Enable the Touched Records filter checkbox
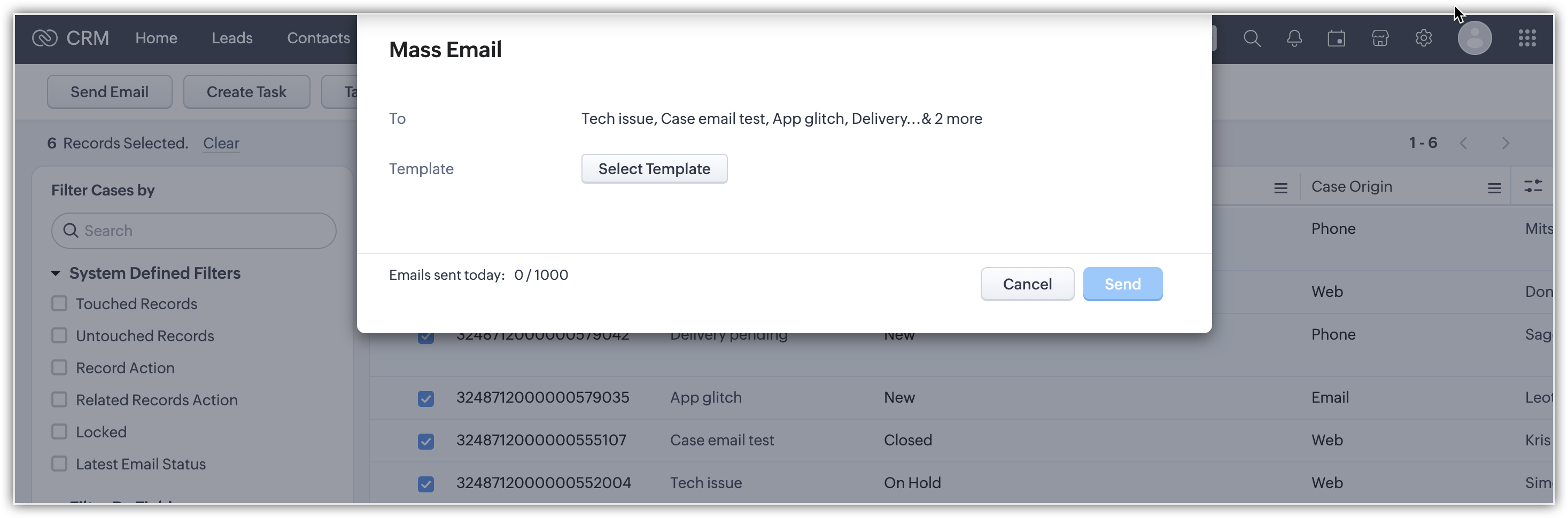The width and height of the screenshot is (1568, 518). click(59, 303)
